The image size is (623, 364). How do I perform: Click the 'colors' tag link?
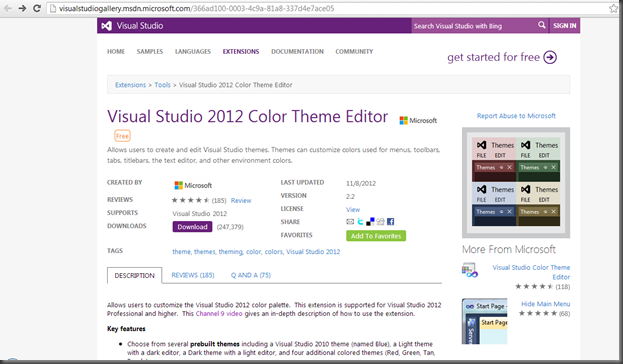tap(273, 252)
